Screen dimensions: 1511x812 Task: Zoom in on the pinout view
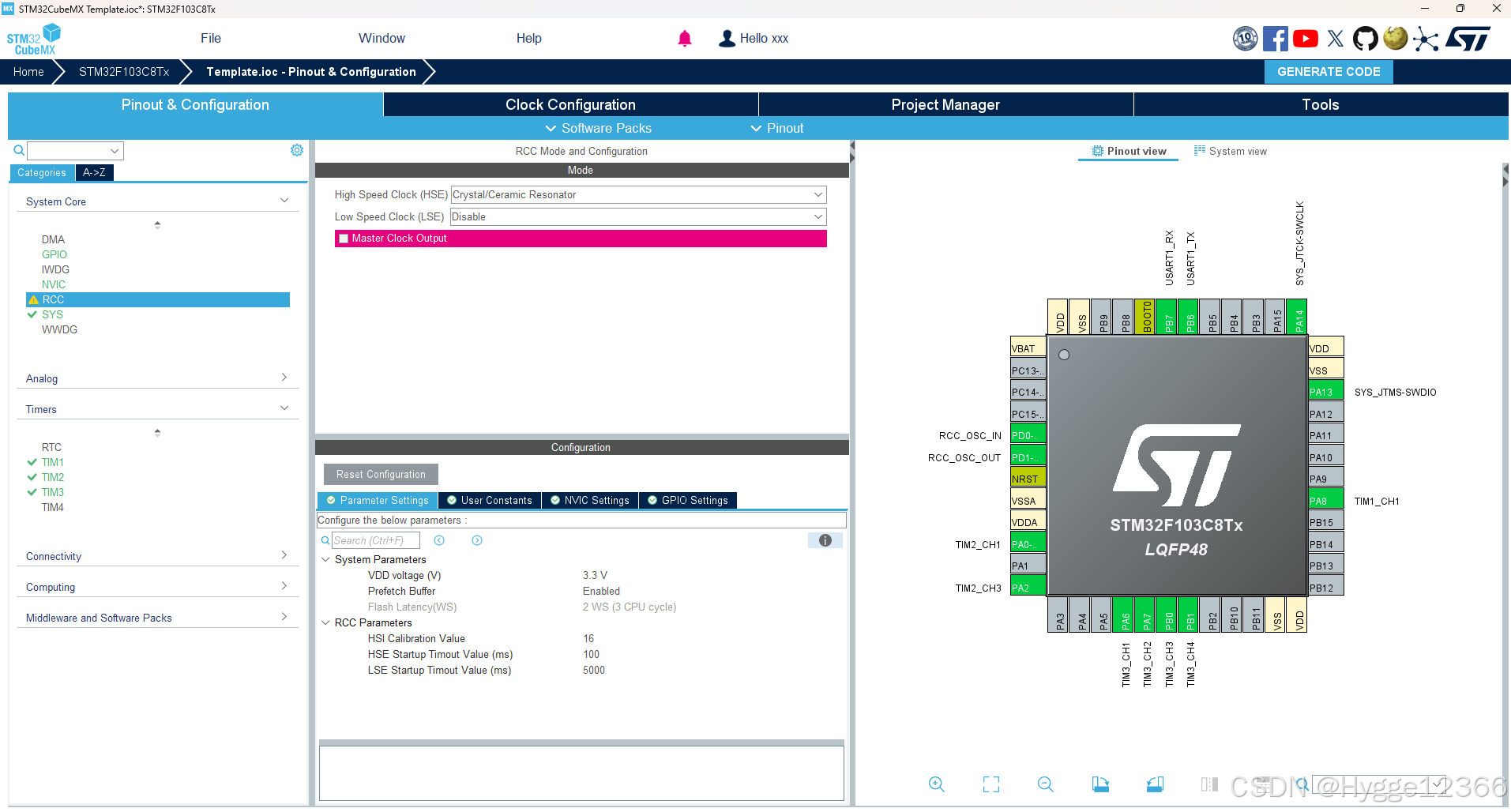tap(937, 784)
